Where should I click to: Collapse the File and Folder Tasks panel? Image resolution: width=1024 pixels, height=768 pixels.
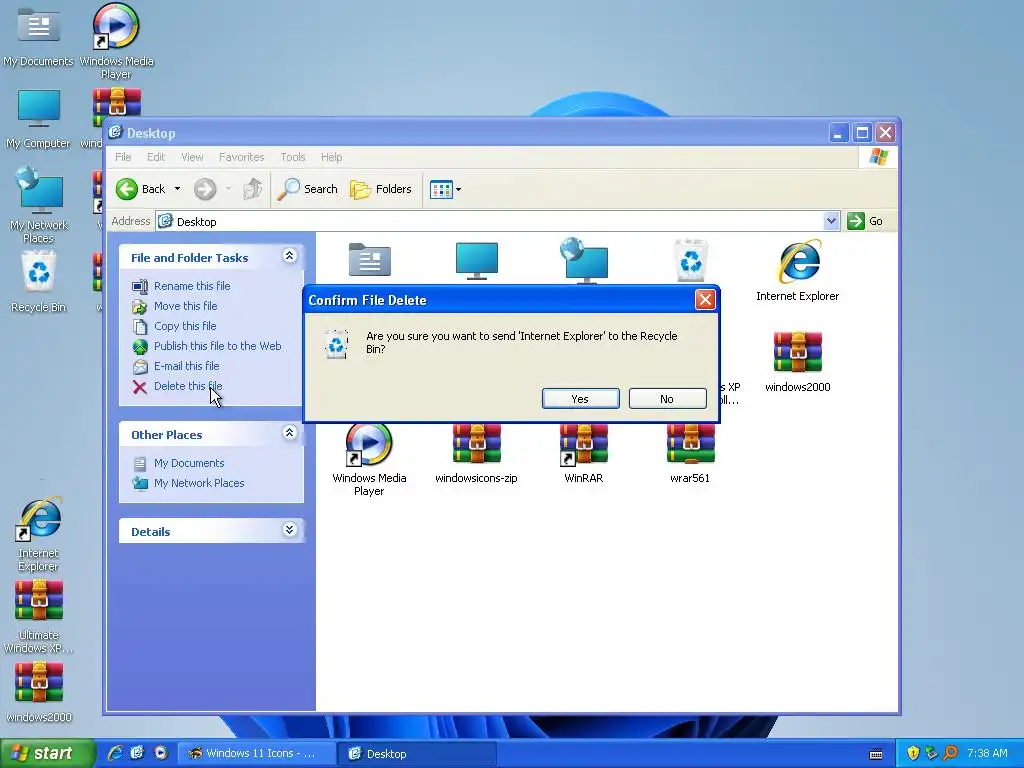pyautogui.click(x=289, y=256)
